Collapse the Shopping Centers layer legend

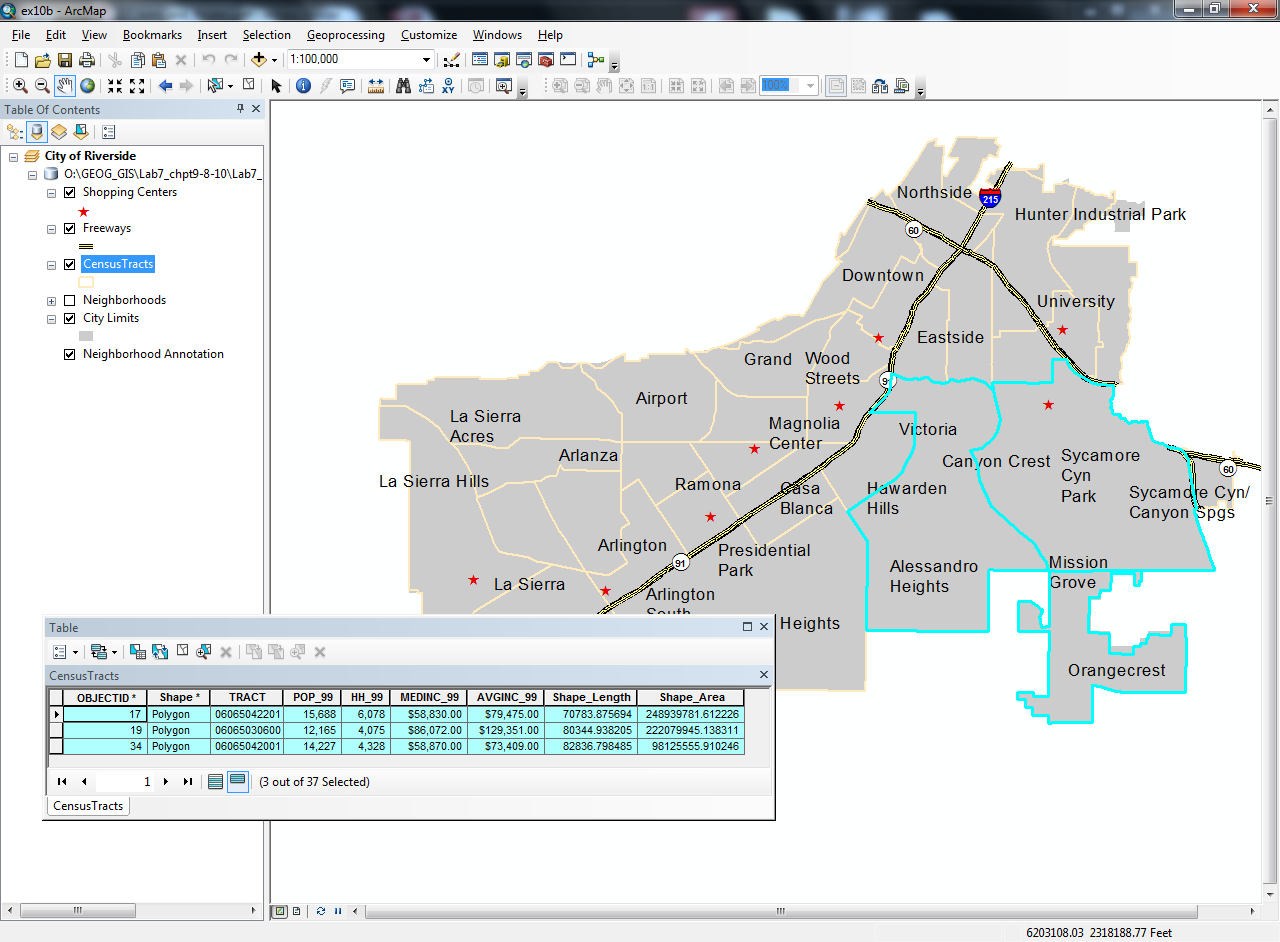52,192
